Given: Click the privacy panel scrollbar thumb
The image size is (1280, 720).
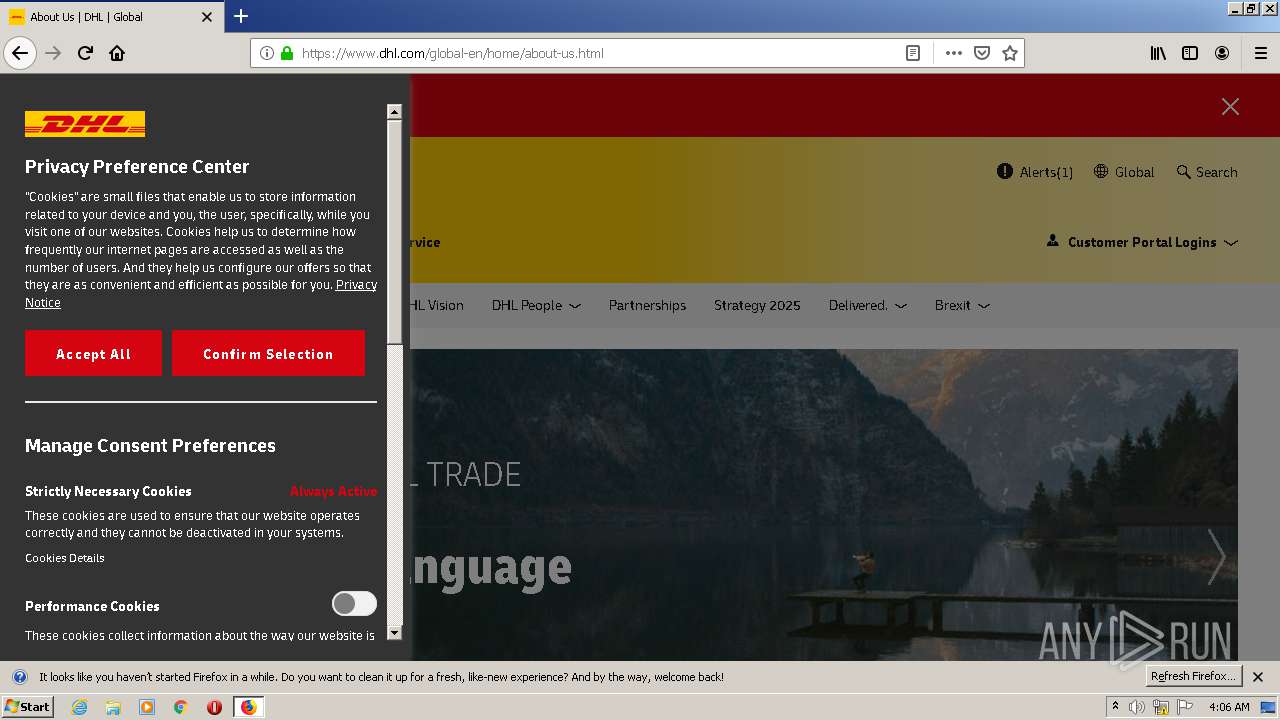Looking at the screenshot, I should pos(394,232).
